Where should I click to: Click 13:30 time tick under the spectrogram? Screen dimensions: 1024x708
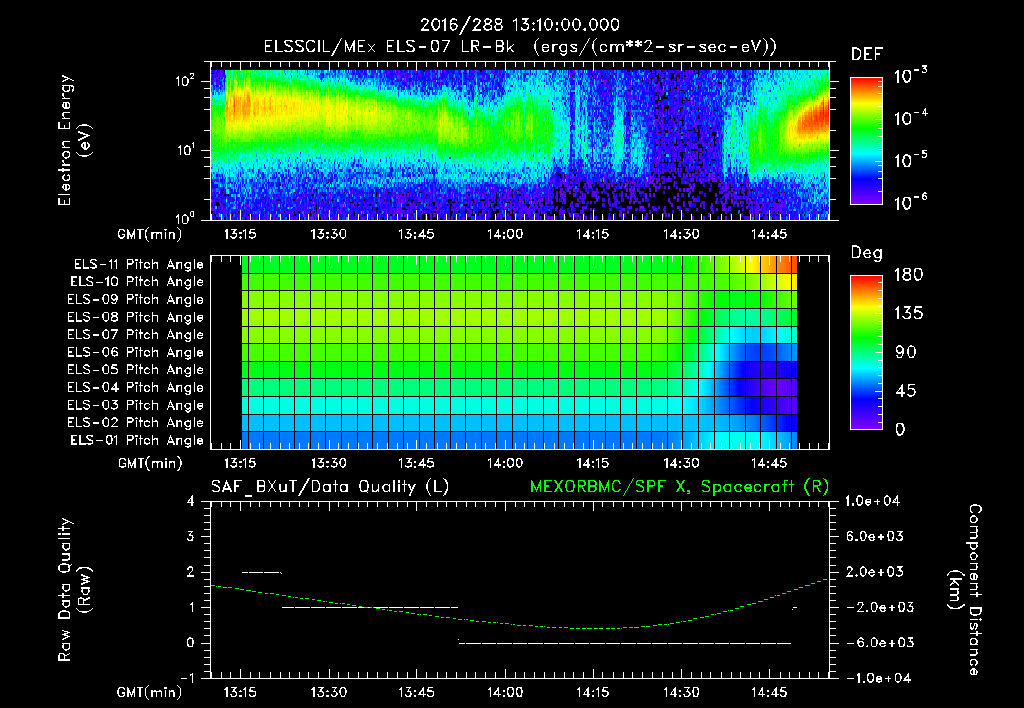[328, 234]
